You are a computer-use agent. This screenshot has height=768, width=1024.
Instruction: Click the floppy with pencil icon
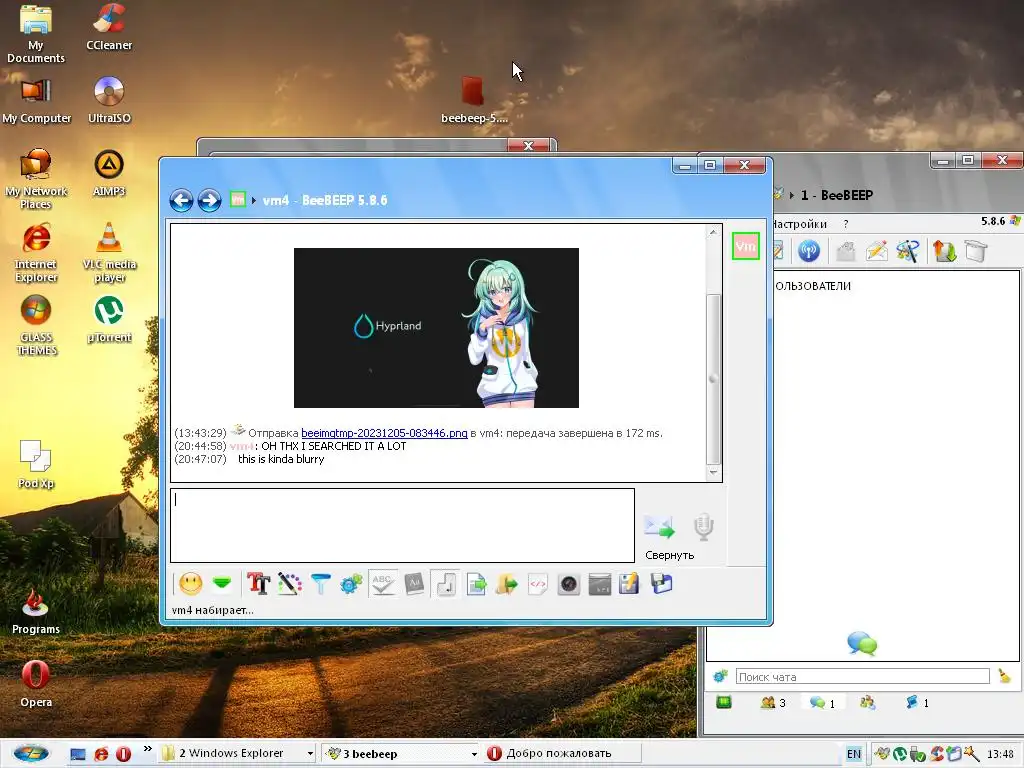point(630,583)
